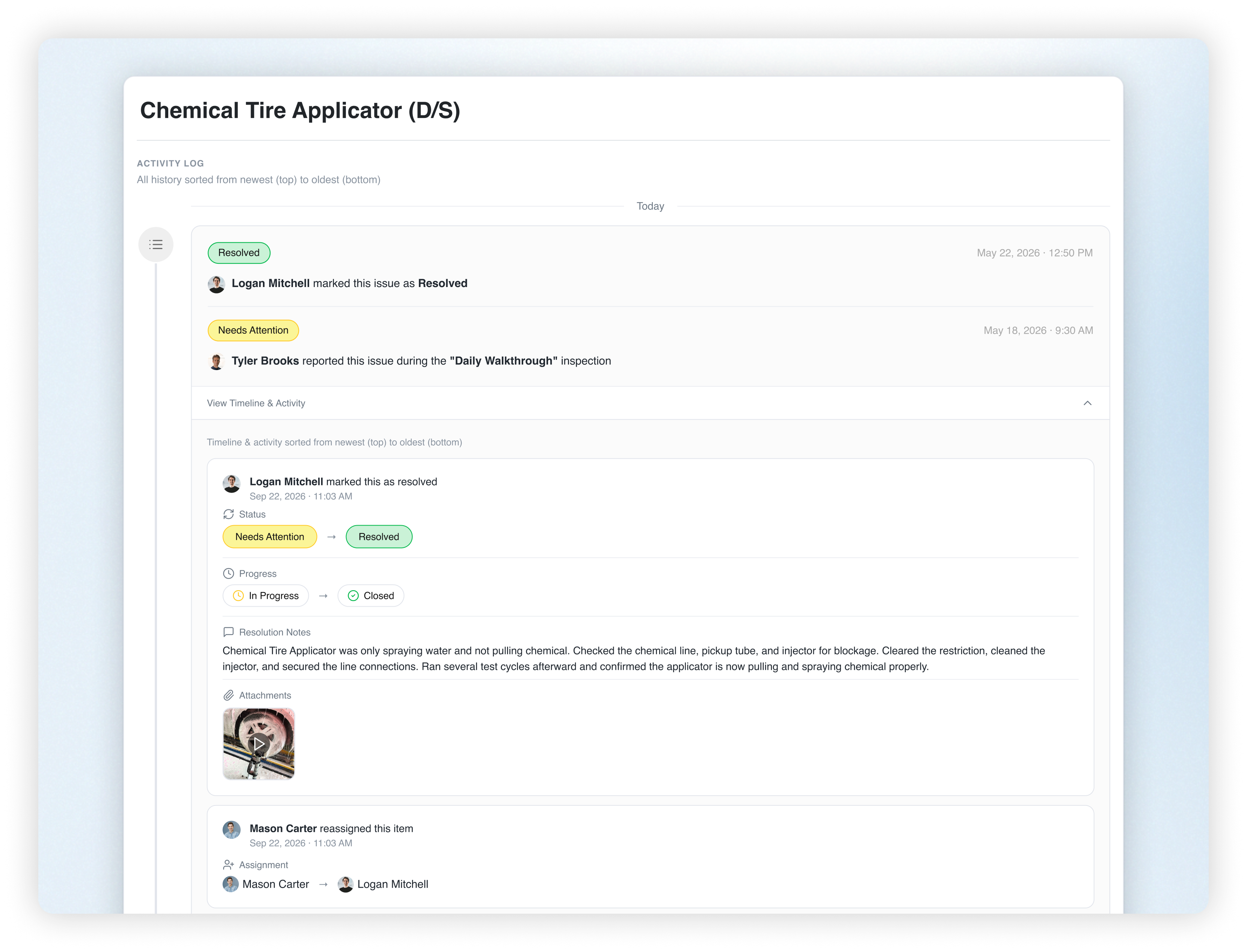
Task: Click Logan Mitchell's small avatar under Assignment
Action: pyautogui.click(x=345, y=884)
